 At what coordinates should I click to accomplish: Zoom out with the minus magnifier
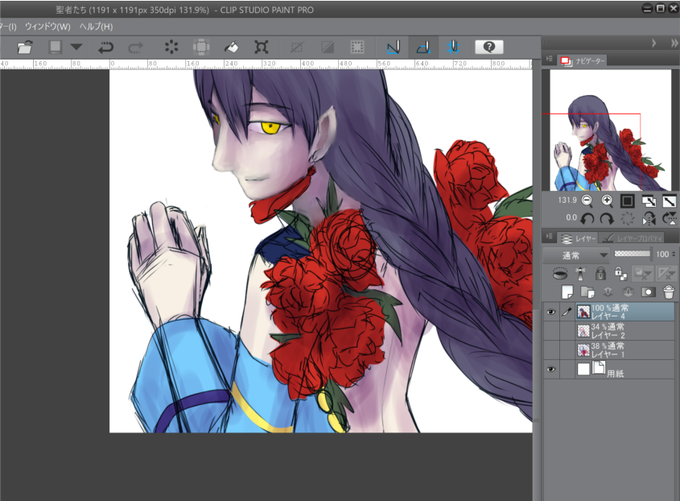(x=587, y=201)
